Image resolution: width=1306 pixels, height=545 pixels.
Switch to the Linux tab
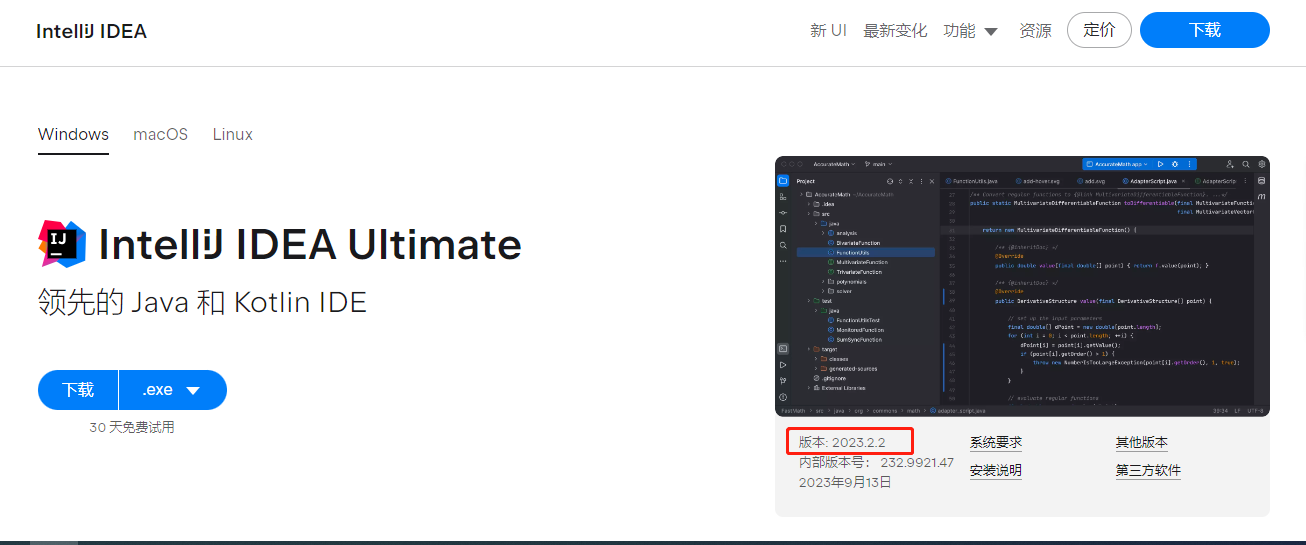(x=232, y=134)
